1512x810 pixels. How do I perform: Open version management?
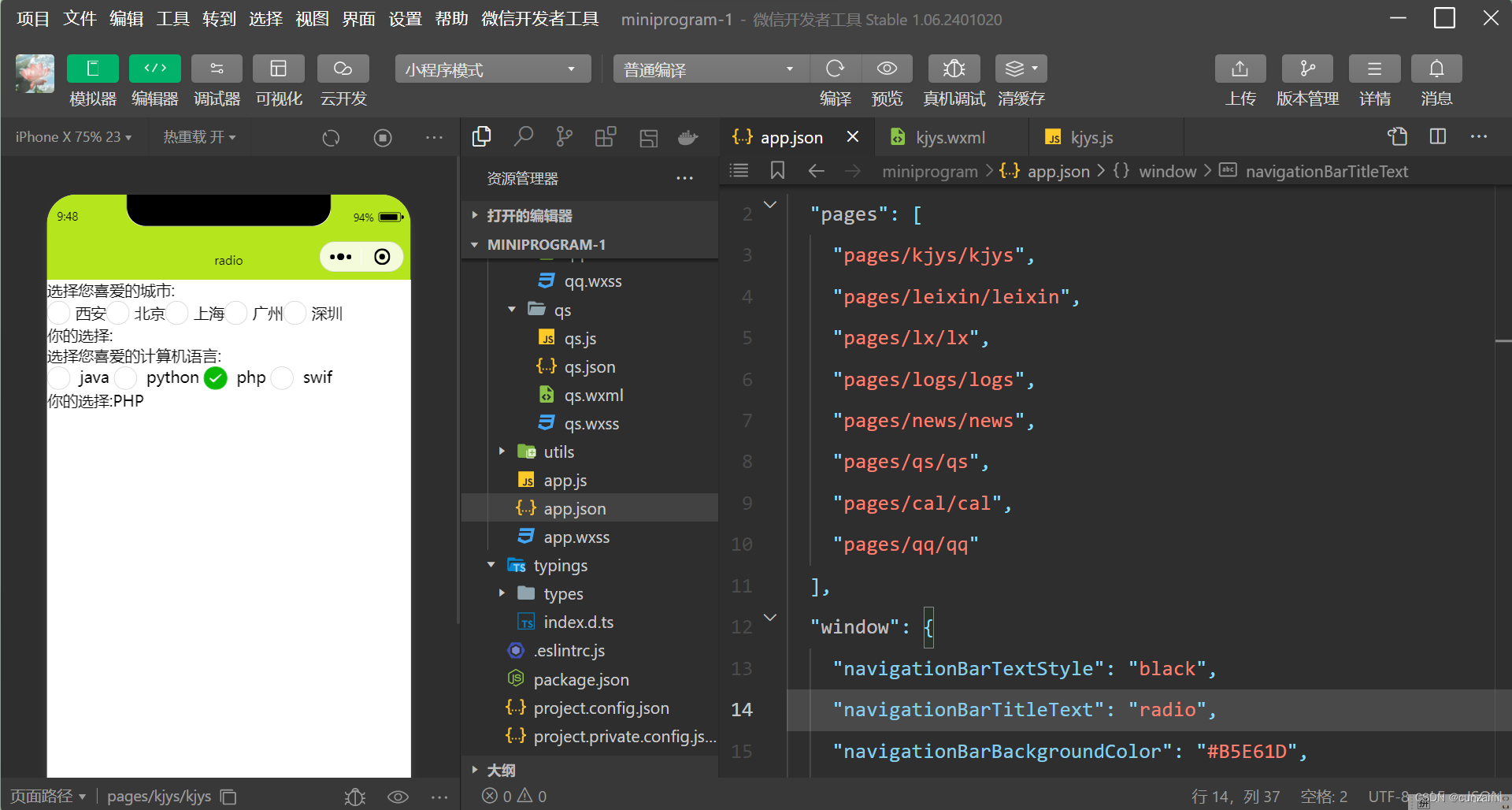1307,69
